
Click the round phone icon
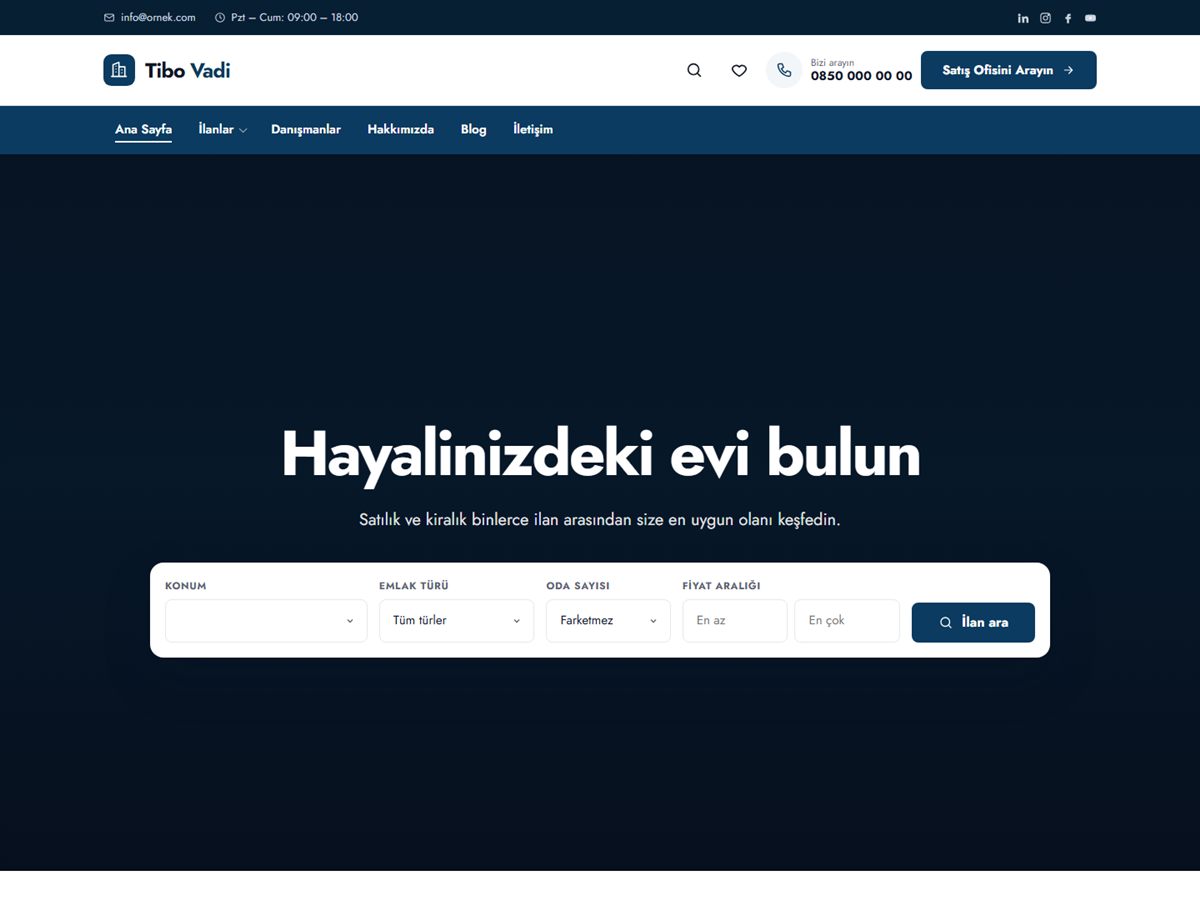(x=784, y=70)
